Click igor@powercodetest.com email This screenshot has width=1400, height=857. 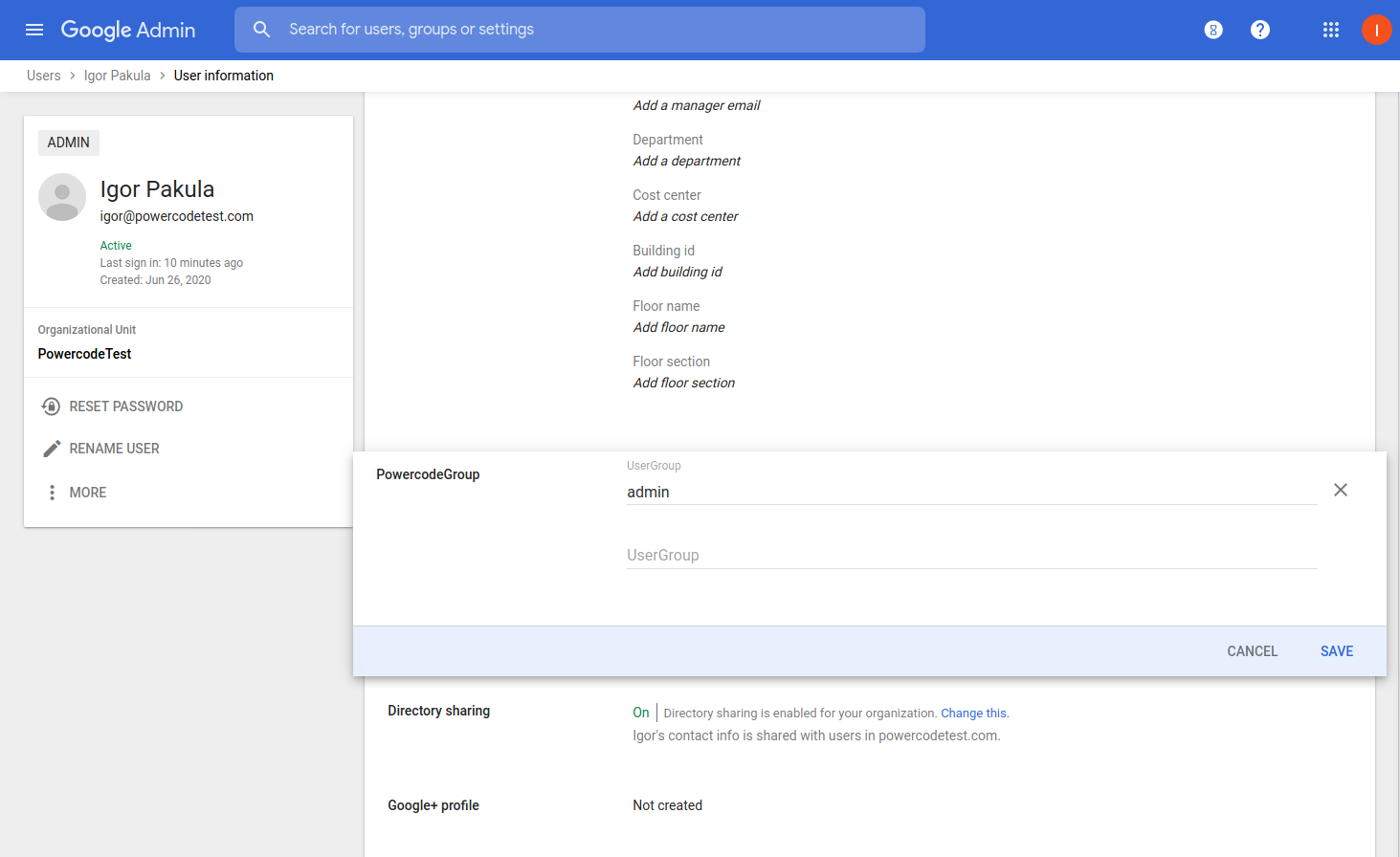pos(177,216)
